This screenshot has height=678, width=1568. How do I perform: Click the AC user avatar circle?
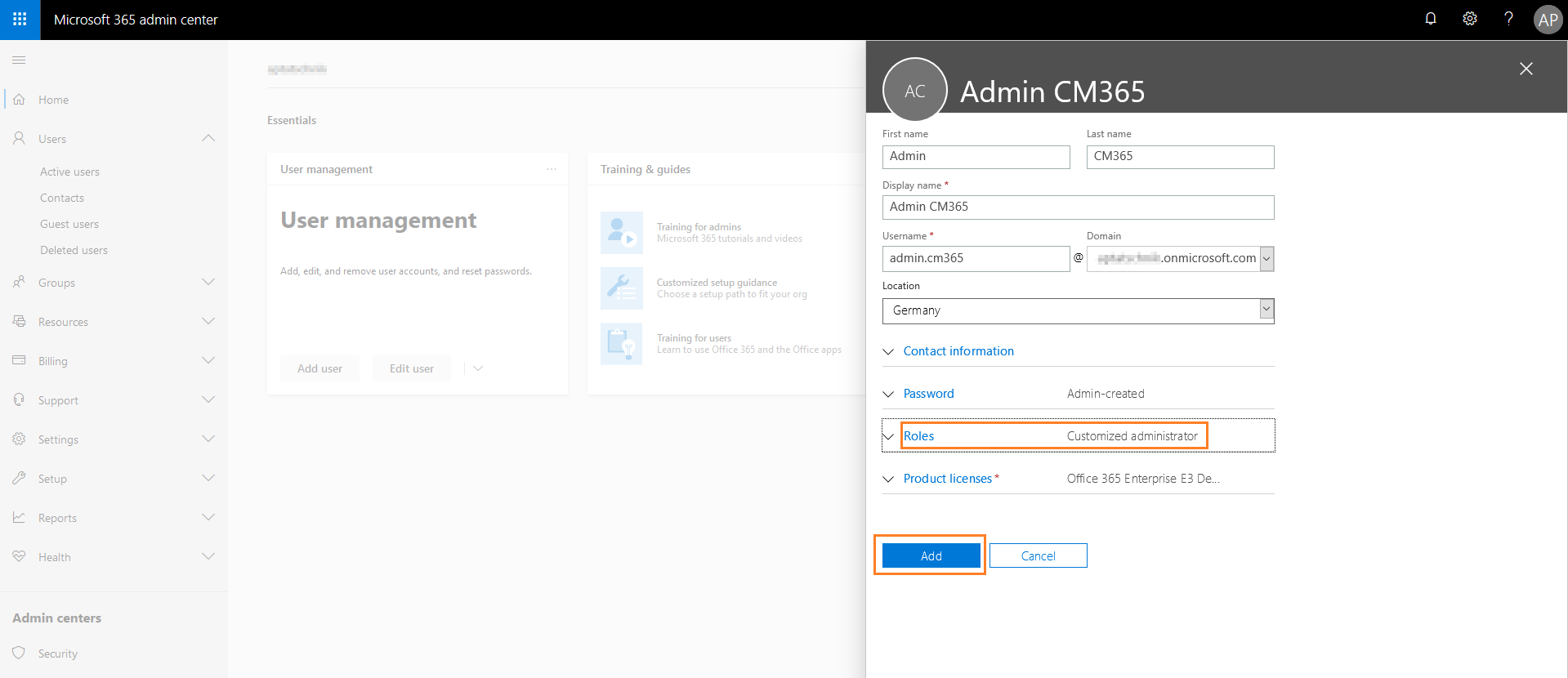point(915,90)
